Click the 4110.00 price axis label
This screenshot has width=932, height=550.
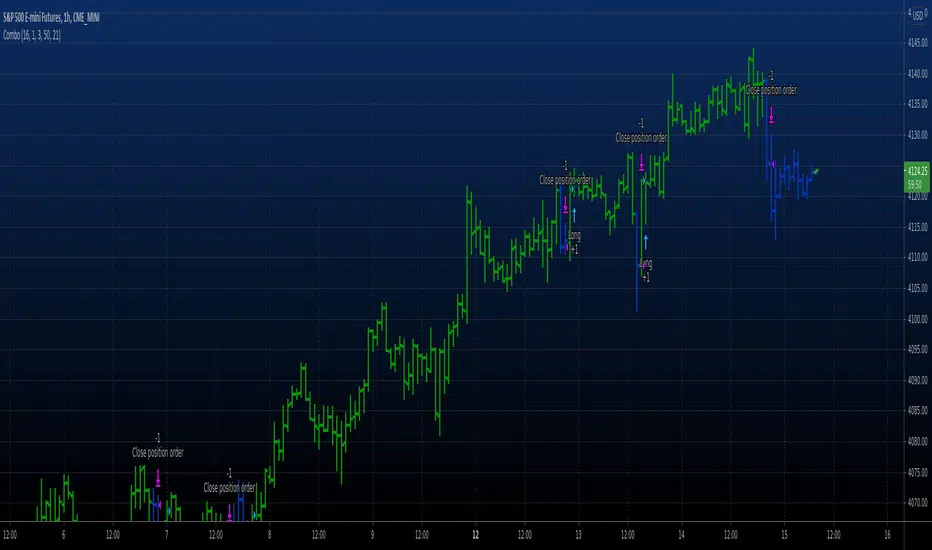tap(917, 257)
